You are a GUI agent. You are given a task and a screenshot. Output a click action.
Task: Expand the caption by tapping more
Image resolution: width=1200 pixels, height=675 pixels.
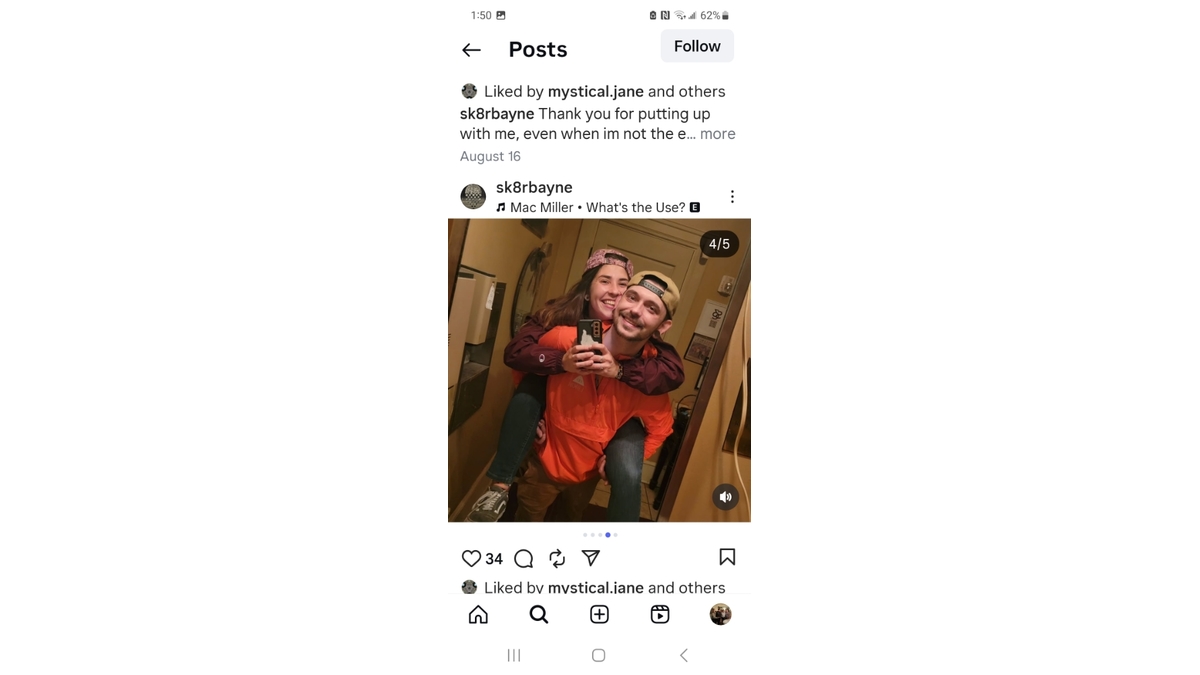tap(718, 134)
